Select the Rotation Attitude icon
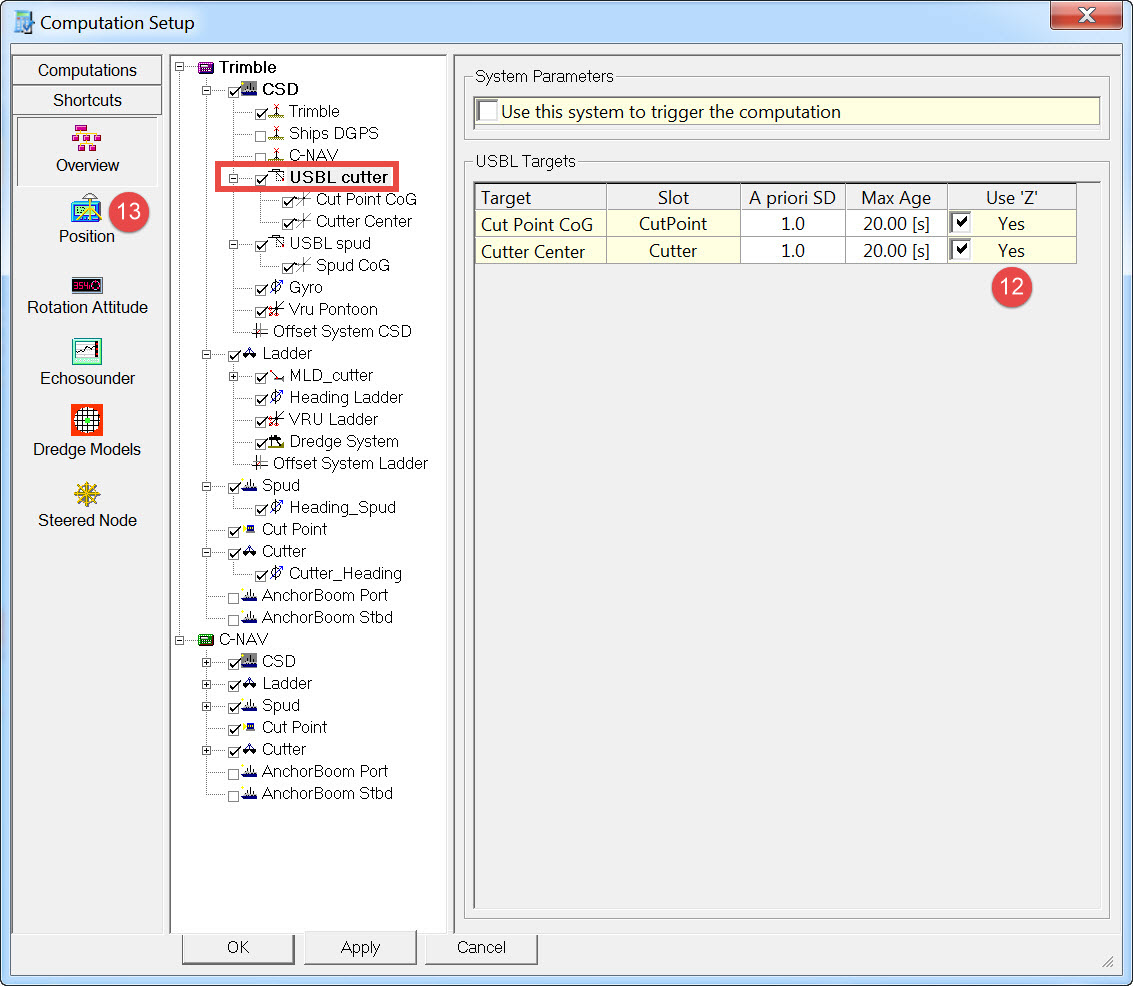 pos(87,285)
